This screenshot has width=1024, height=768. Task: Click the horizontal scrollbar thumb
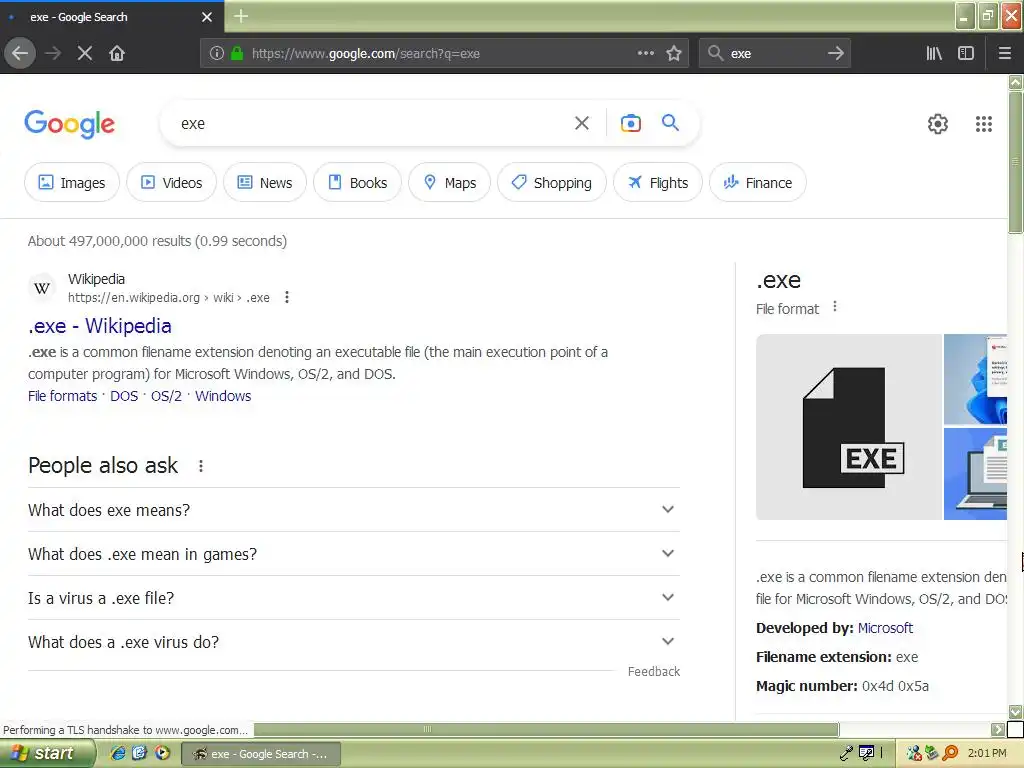click(546, 729)
